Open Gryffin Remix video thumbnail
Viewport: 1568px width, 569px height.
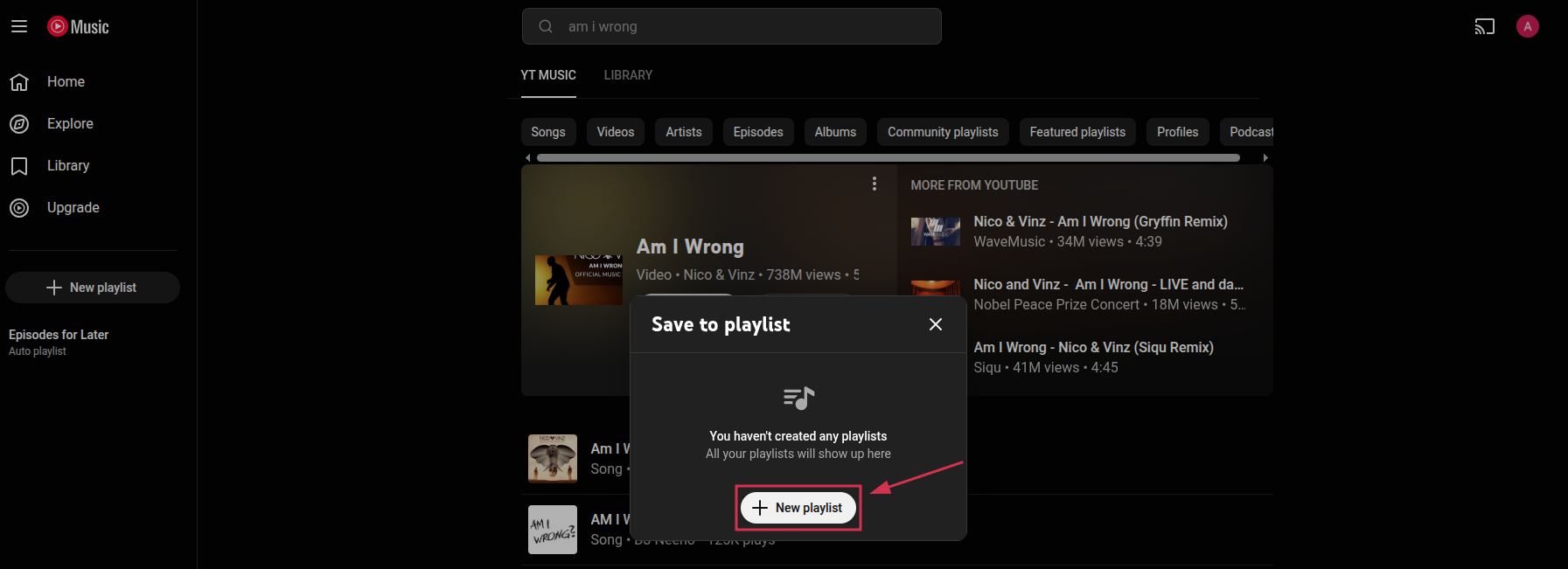(x=936, y=232)
